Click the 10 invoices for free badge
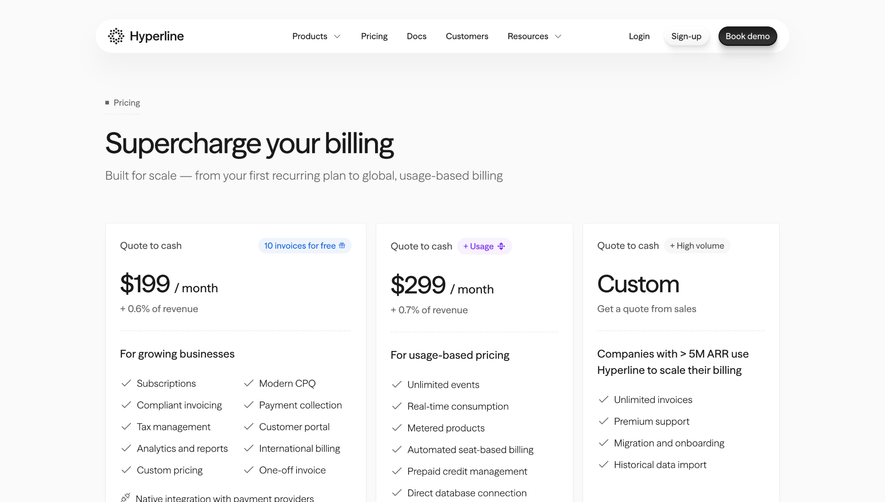The image size is (885, 502). tap(305, 246)
